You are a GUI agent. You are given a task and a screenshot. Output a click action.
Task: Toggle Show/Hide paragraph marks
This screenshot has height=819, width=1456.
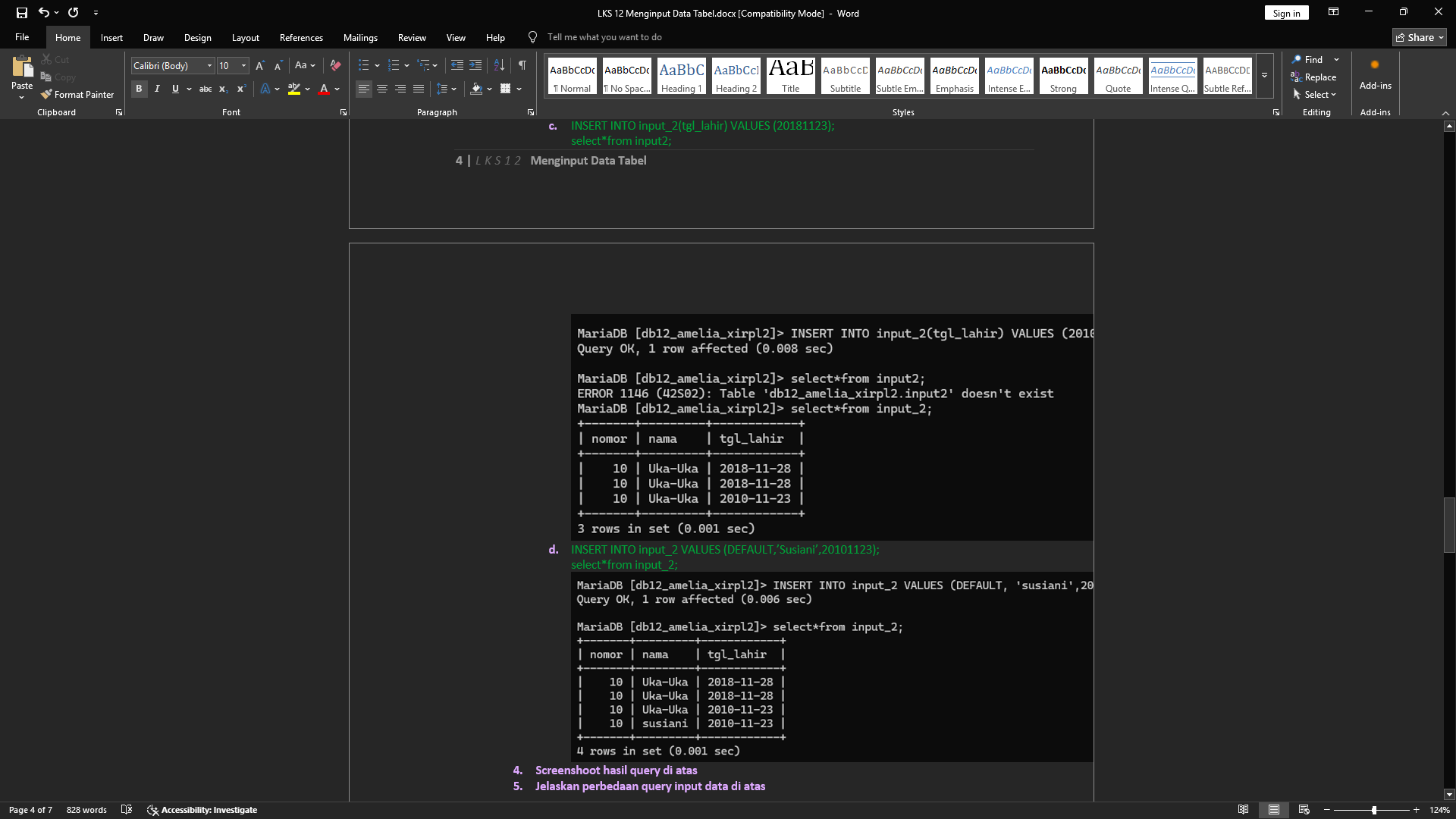[522, 66]
